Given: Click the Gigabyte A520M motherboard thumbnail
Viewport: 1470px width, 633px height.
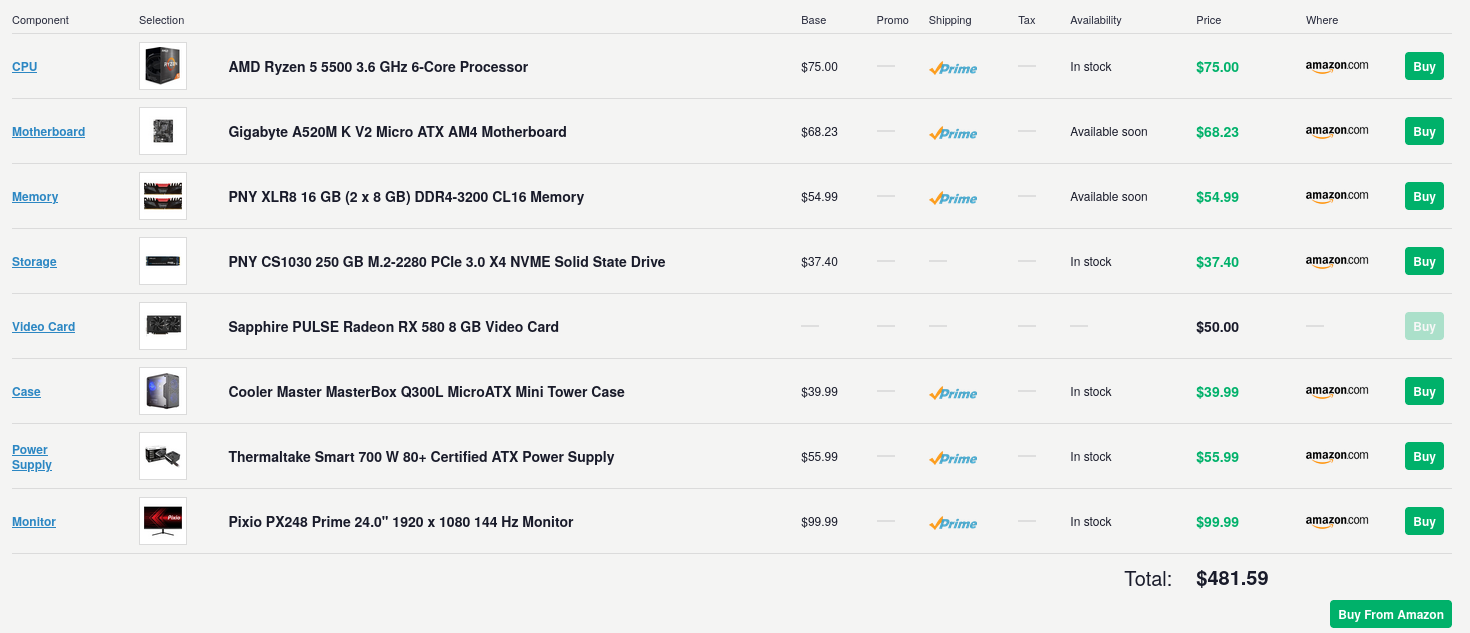Looking at the screenshot, I should [x=163, y=131].
